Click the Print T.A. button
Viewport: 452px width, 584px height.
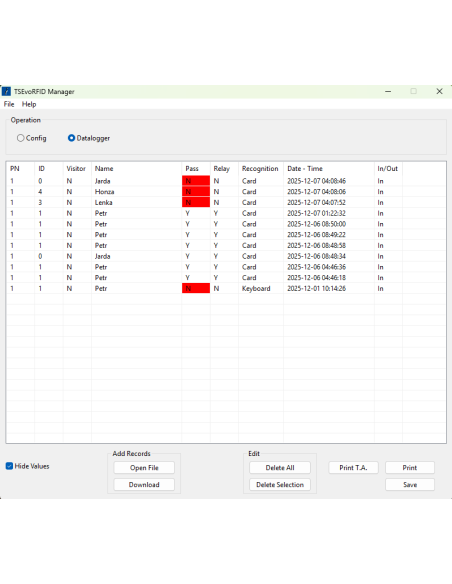pos(353,468)
